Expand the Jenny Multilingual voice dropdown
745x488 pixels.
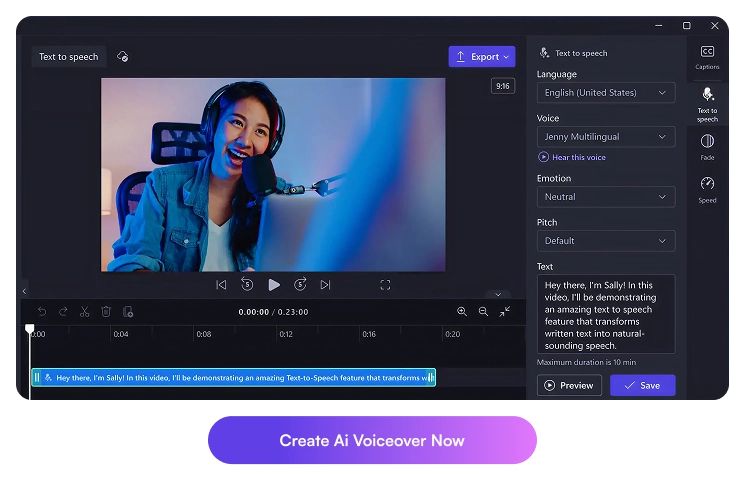(x=605, y=137)
